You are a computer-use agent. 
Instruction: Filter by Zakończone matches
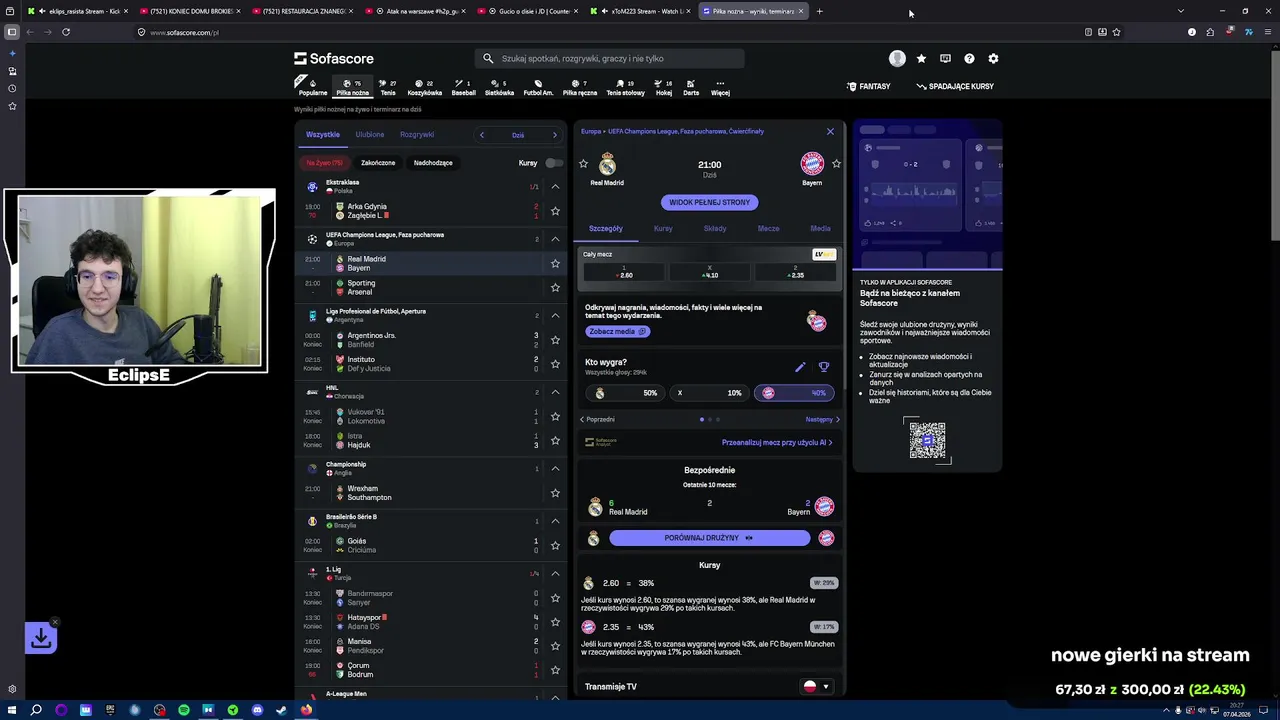pyautogui.click(x=378, y=162)
